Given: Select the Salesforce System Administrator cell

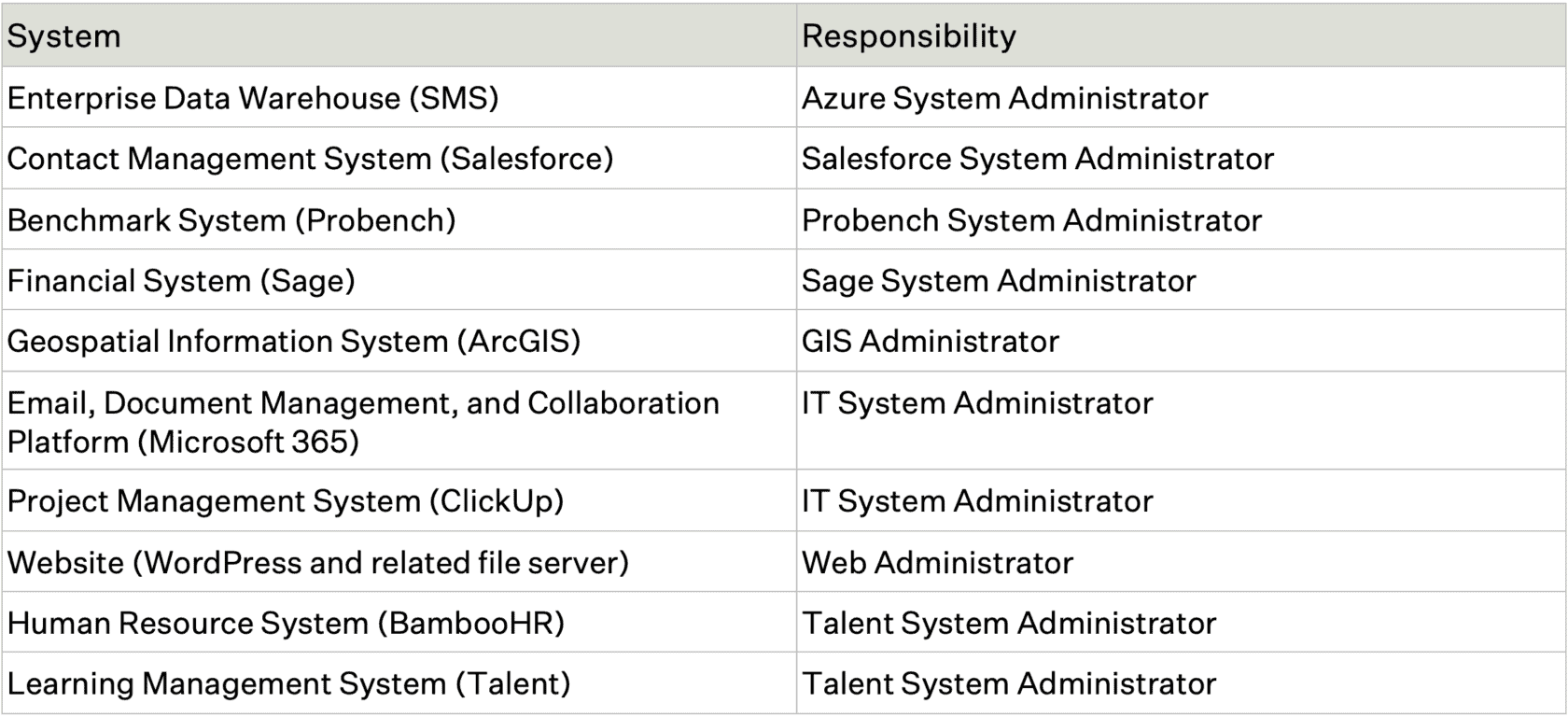Looking at the screenshot, I should [1037, 159].
